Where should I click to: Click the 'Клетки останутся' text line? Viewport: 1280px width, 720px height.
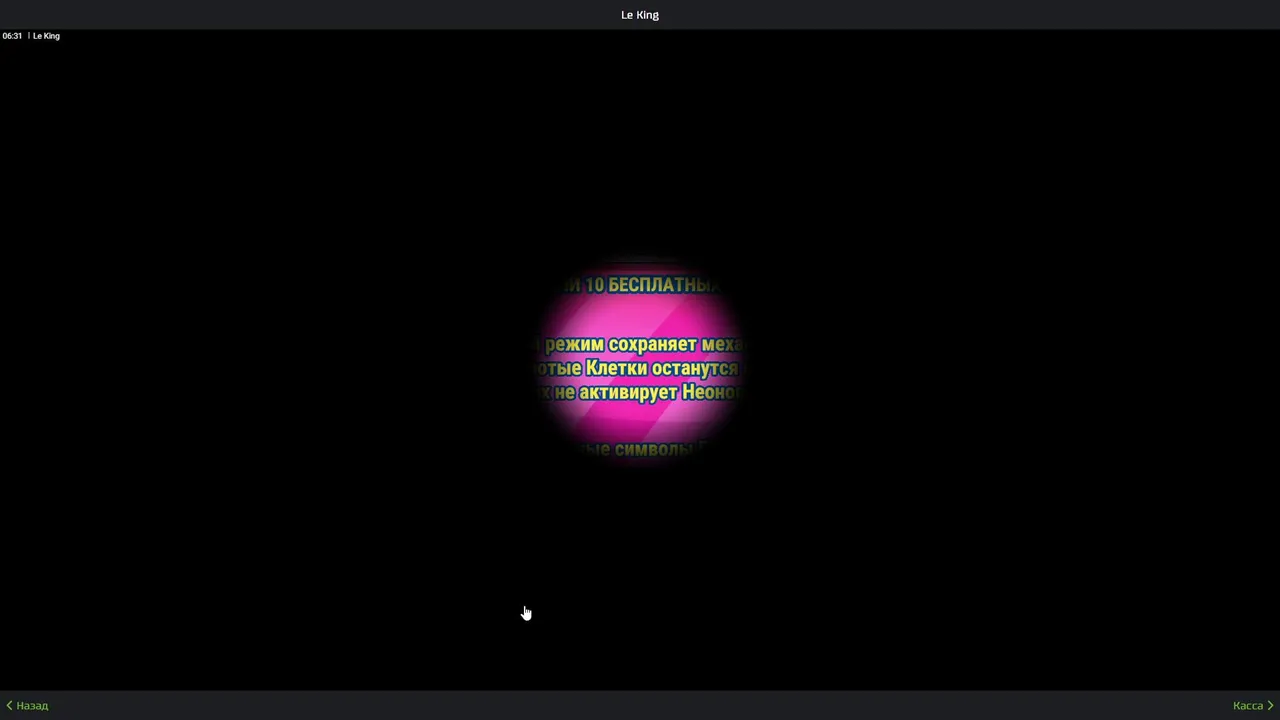[x=661, y=369]
